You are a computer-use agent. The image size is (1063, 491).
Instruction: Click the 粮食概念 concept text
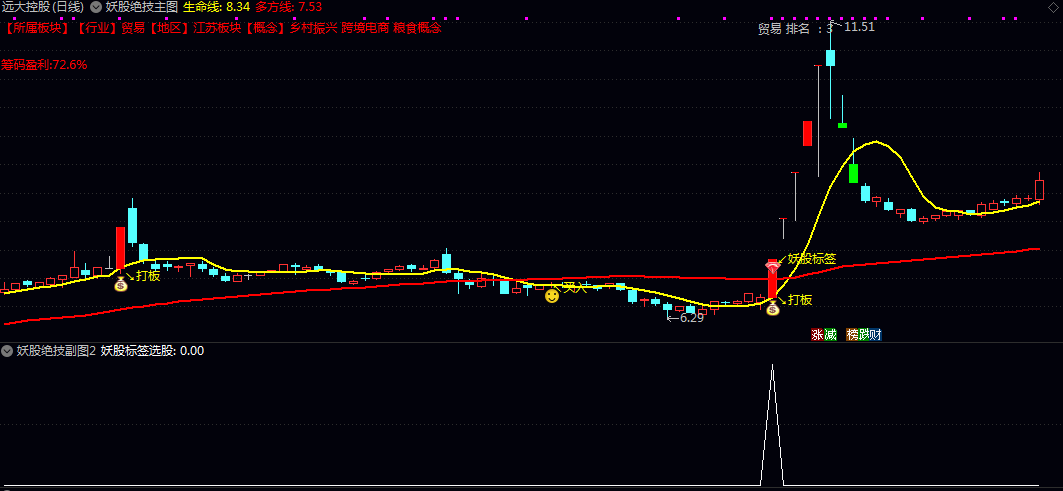coord(418,28)
